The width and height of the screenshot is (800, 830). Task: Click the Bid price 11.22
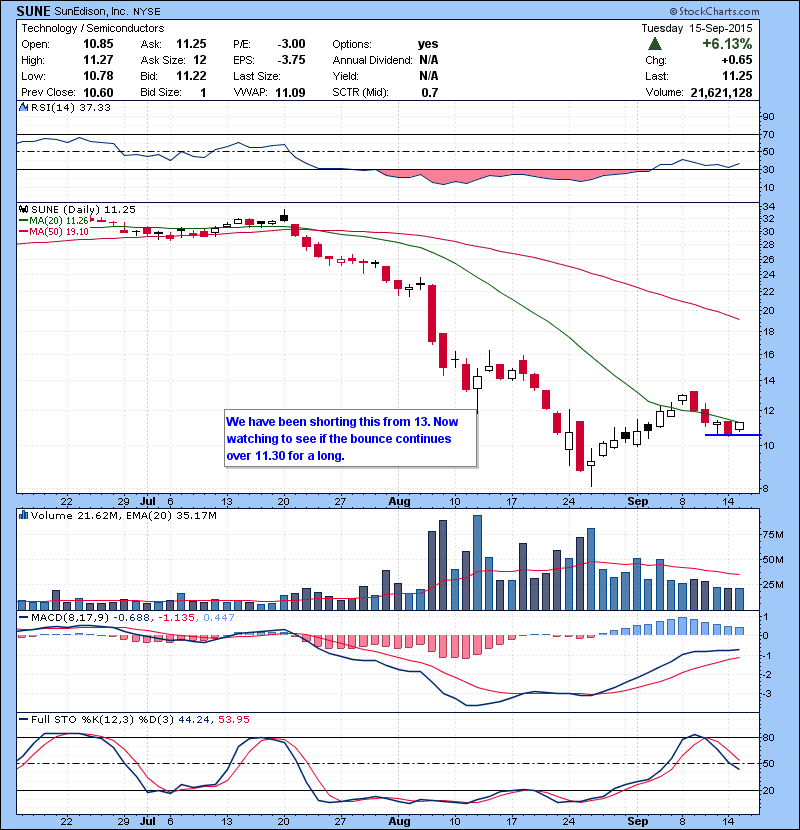191,76
